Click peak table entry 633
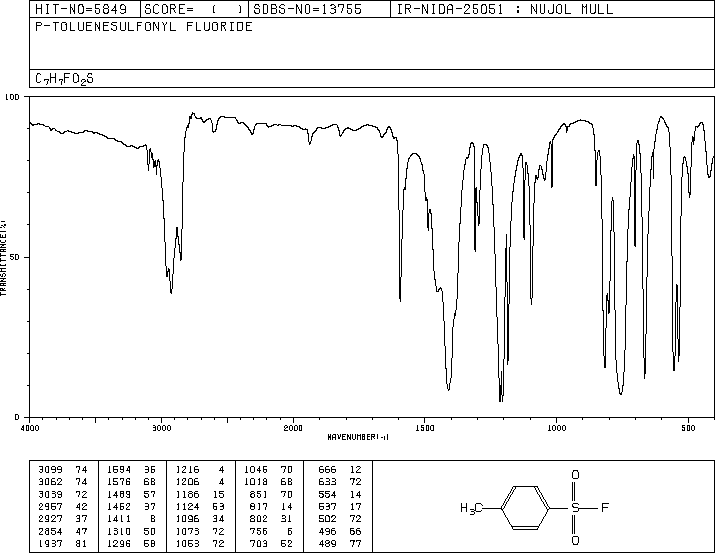Screen dimensions: 715x553 [327, 481]
